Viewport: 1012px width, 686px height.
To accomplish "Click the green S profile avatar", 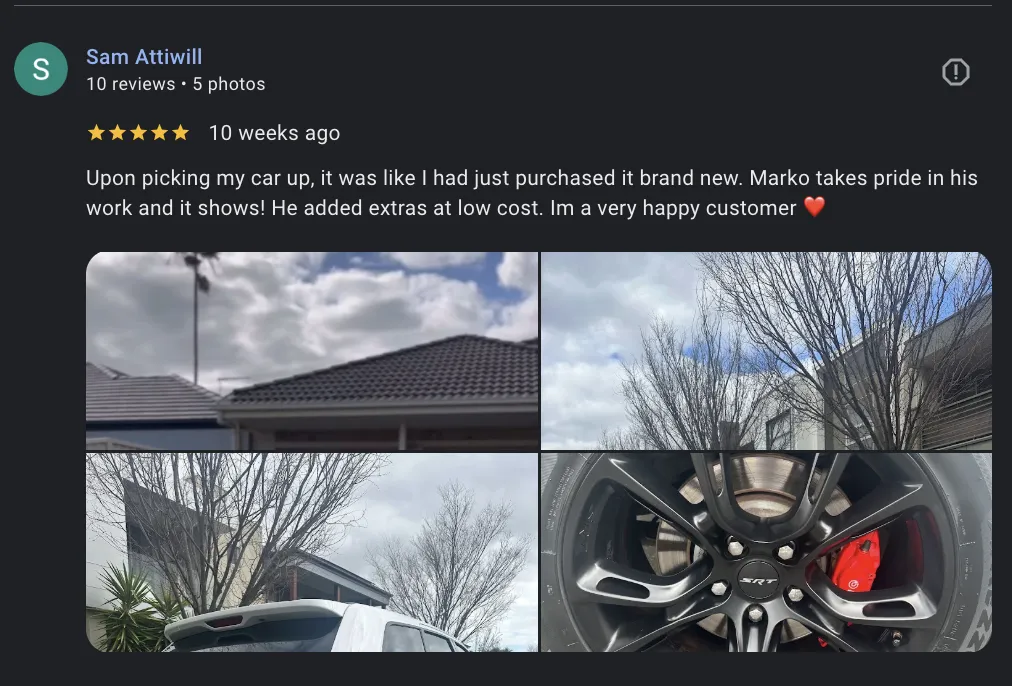I will 41,69.
